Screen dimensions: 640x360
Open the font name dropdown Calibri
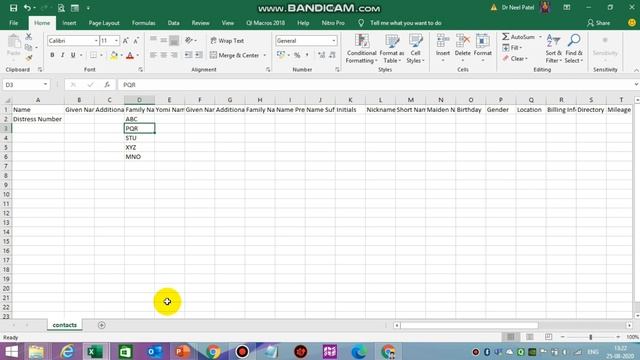tap(96, 41)
